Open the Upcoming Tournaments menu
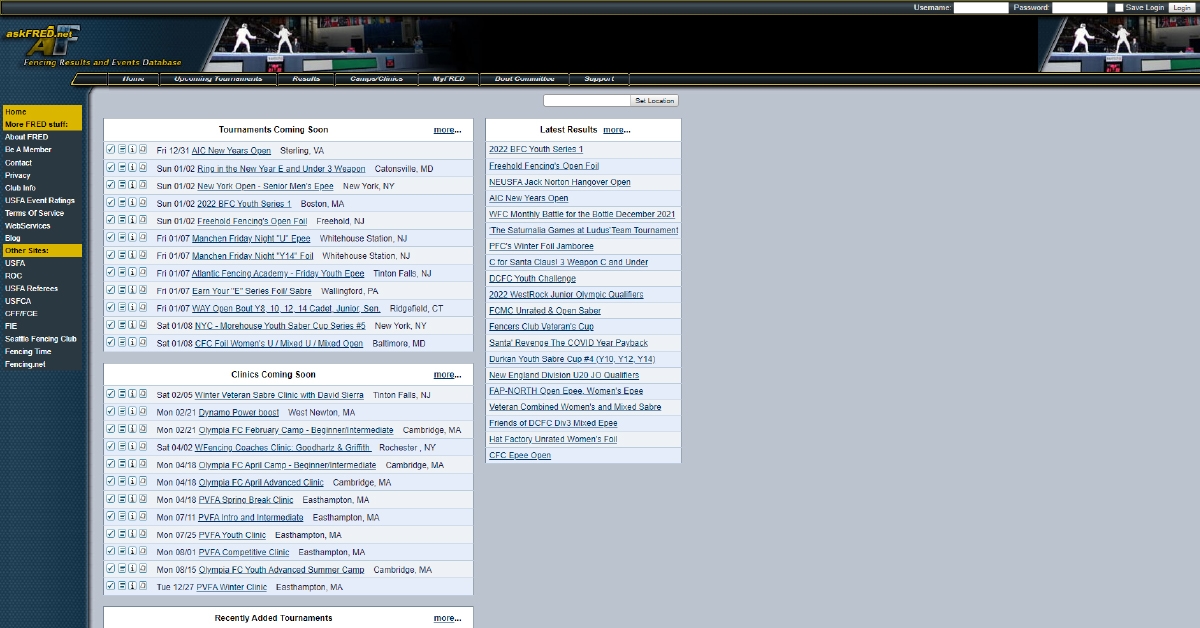Viewport: 1200px width, 628px height. [x=218, y=79]
